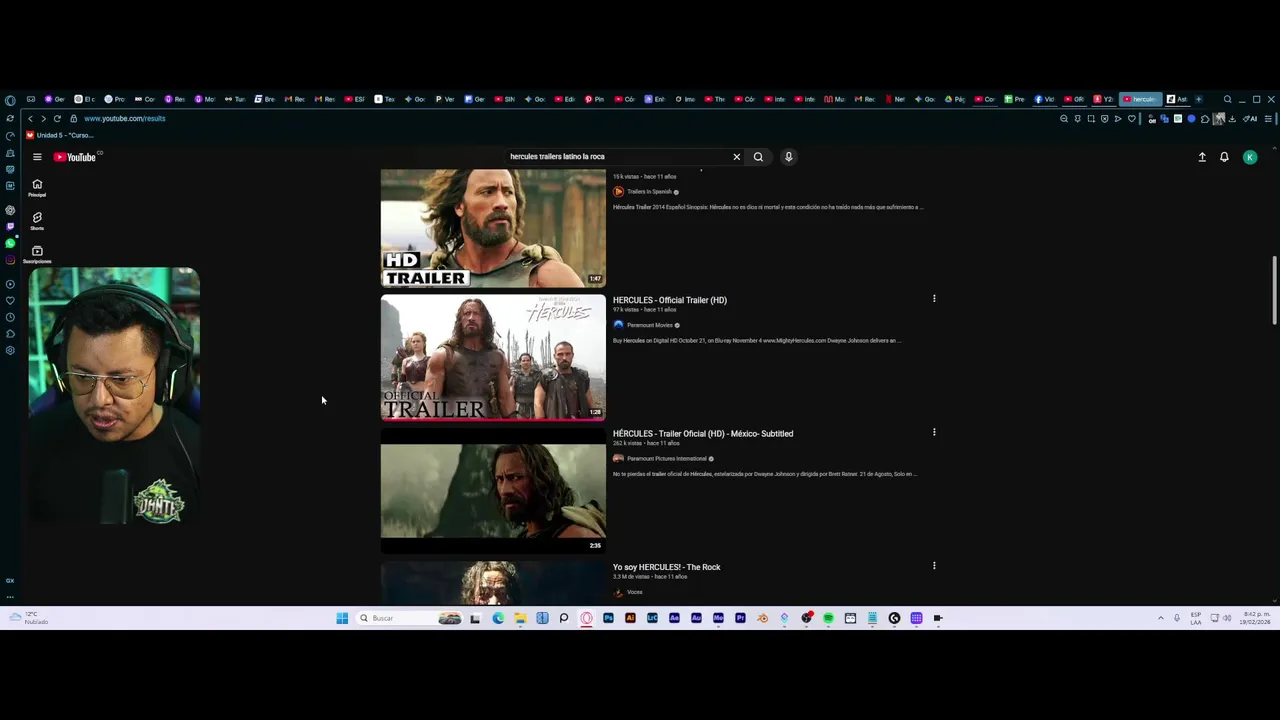Visit Paramount Pictures International channel
The image size is (1280, 720).
pos(666,459)
